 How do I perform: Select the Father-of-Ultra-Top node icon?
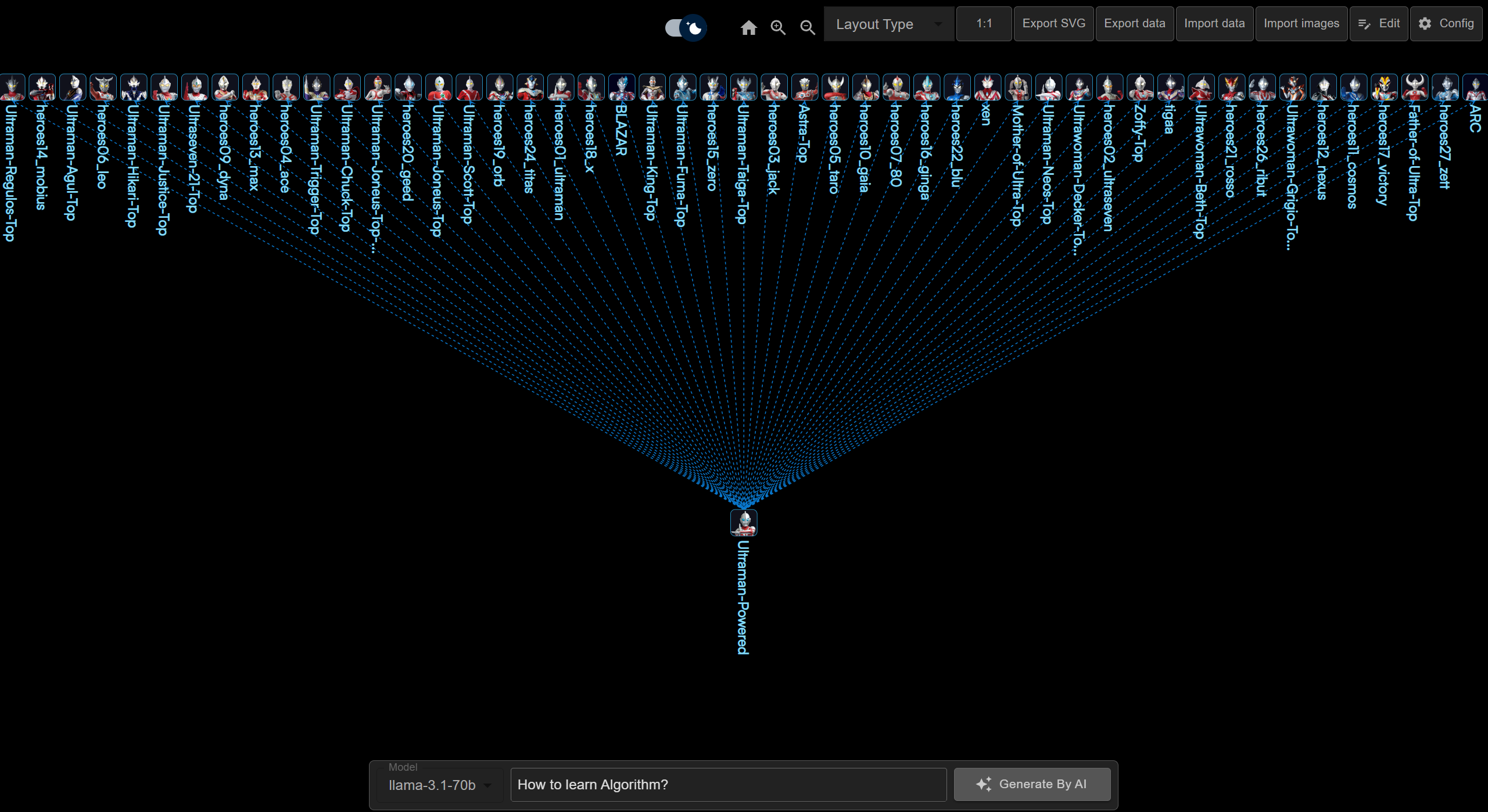click(1415, 87)
